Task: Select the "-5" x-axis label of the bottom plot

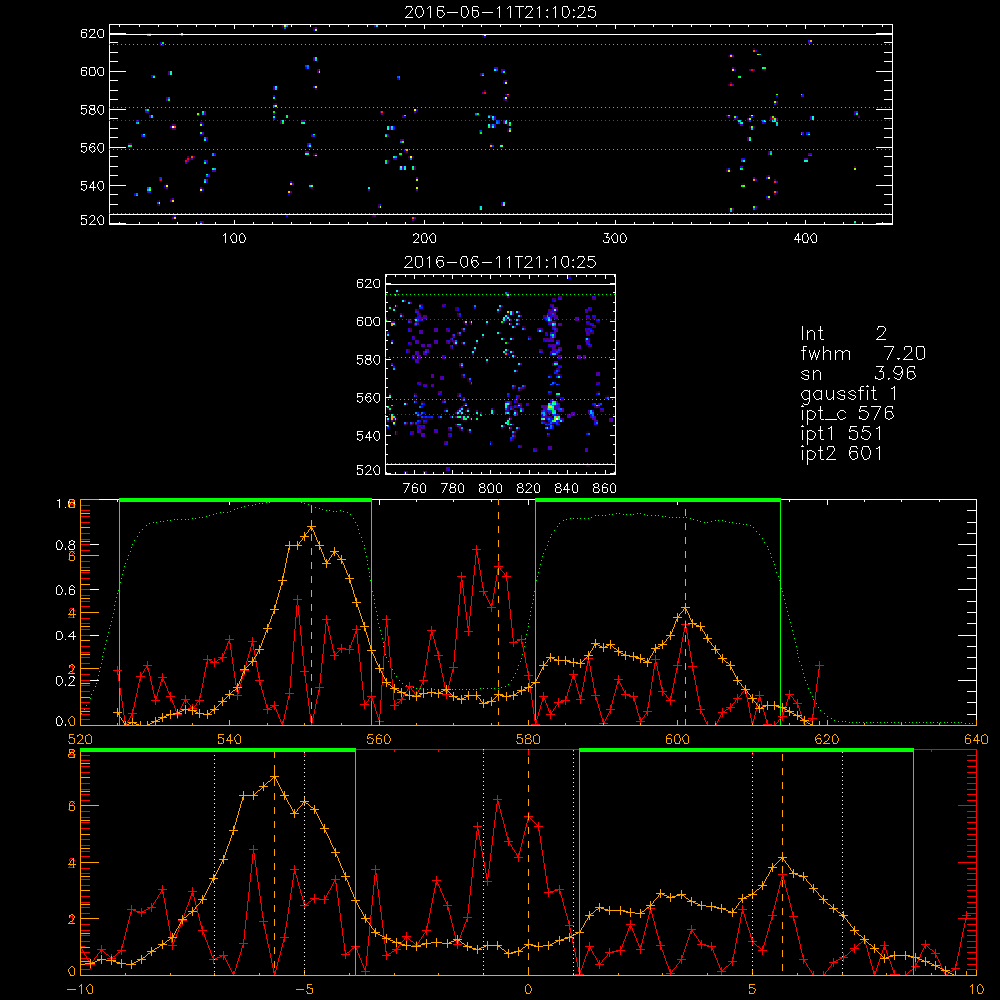Action: [304, 989]
